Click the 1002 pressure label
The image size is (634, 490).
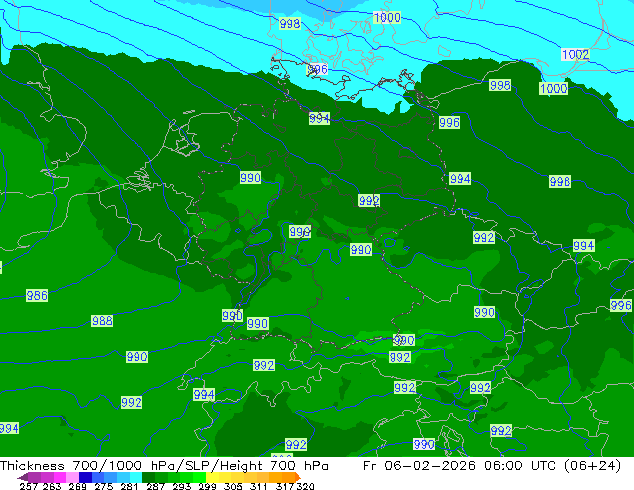pos(575,54)
